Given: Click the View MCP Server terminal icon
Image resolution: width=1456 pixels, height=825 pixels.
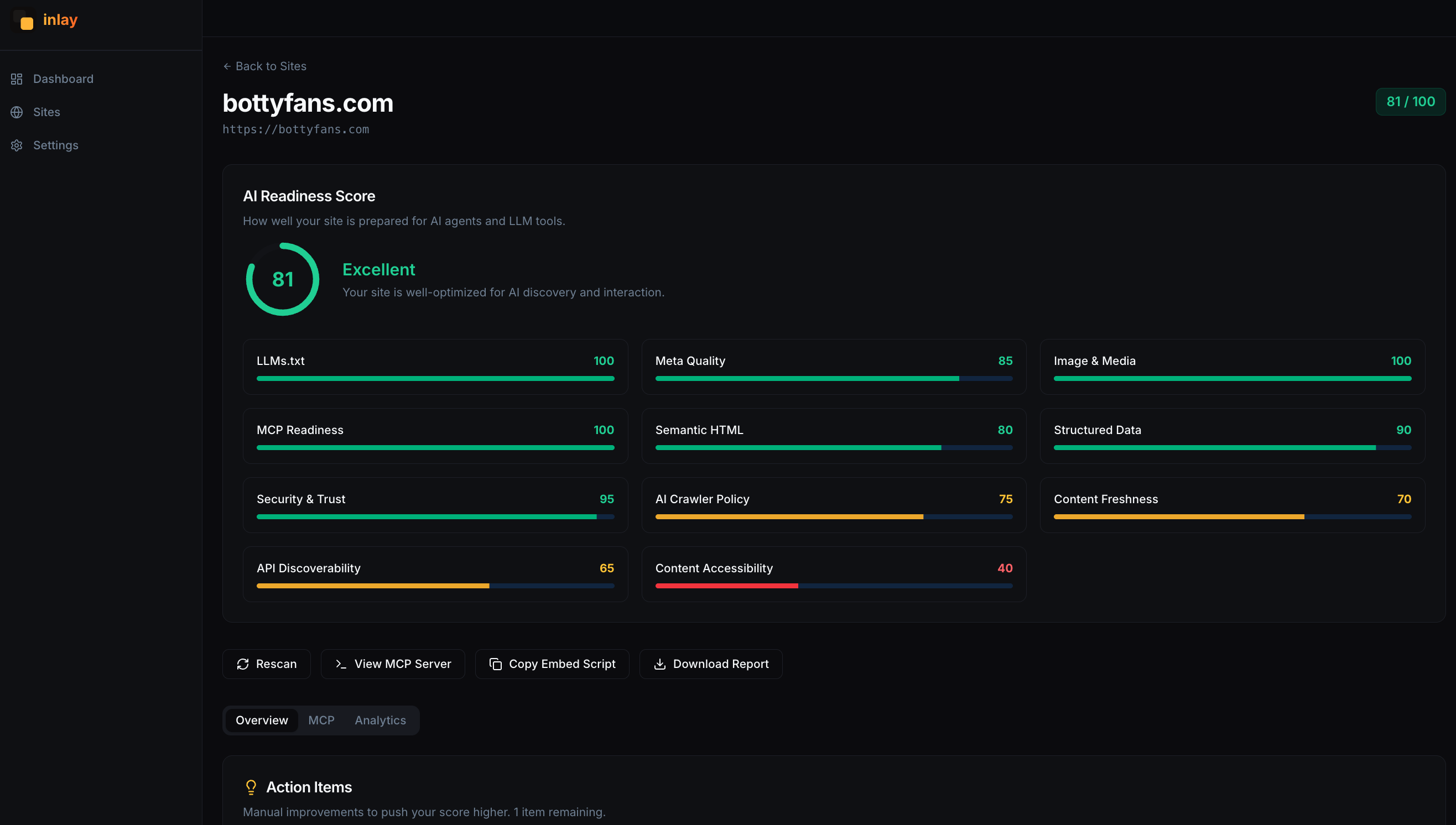Looking at the screenshot, I should (x=341, y=664).
